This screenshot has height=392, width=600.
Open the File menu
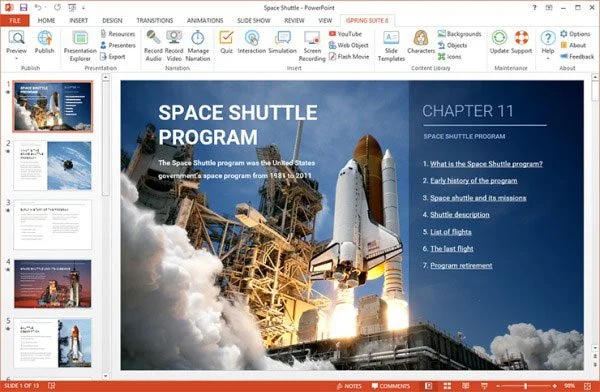point(15,20)
